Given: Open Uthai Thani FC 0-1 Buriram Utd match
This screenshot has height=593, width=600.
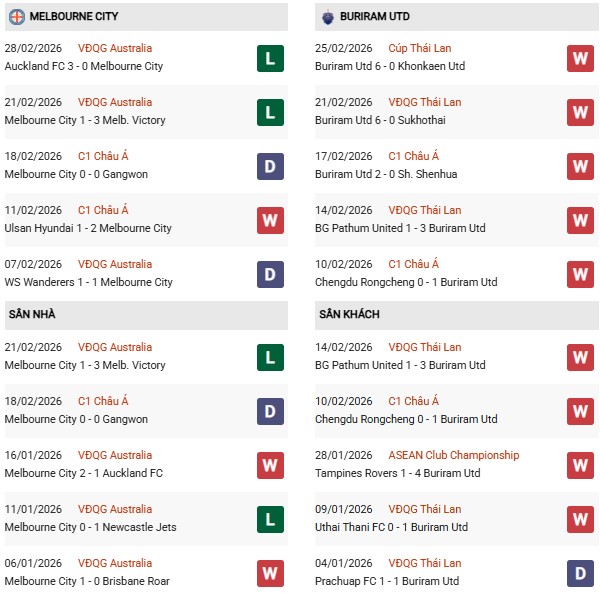Looking at the screenshot, I should (393, 527).
